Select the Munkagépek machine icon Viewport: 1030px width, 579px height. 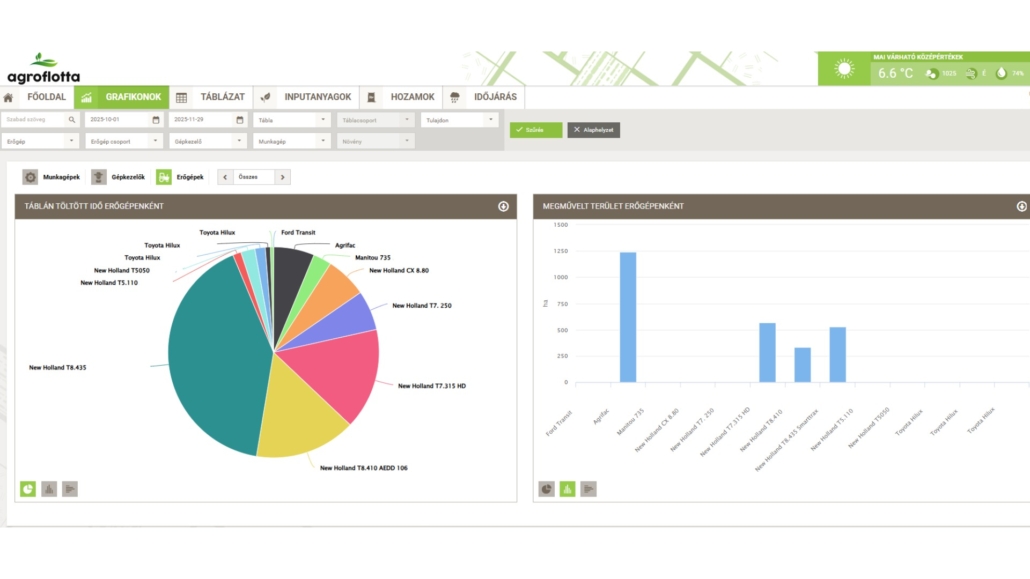point(31,177)
